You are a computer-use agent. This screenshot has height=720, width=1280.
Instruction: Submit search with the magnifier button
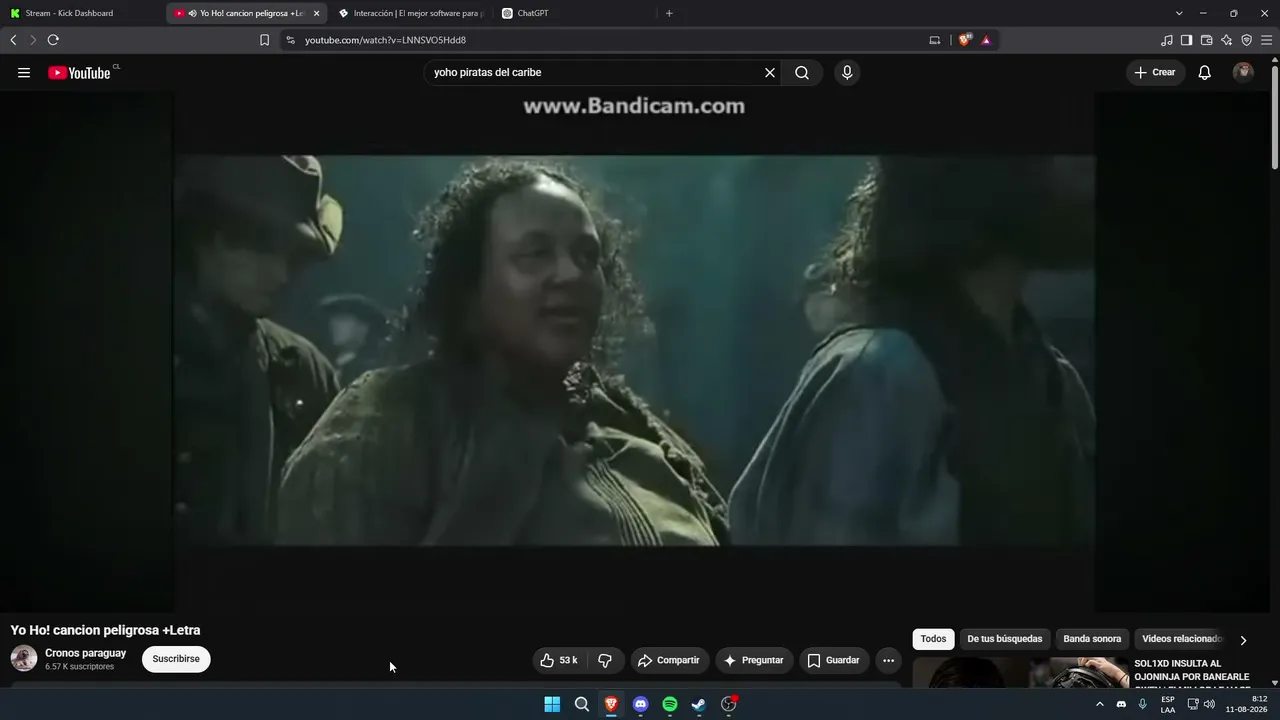coord(802,73)
